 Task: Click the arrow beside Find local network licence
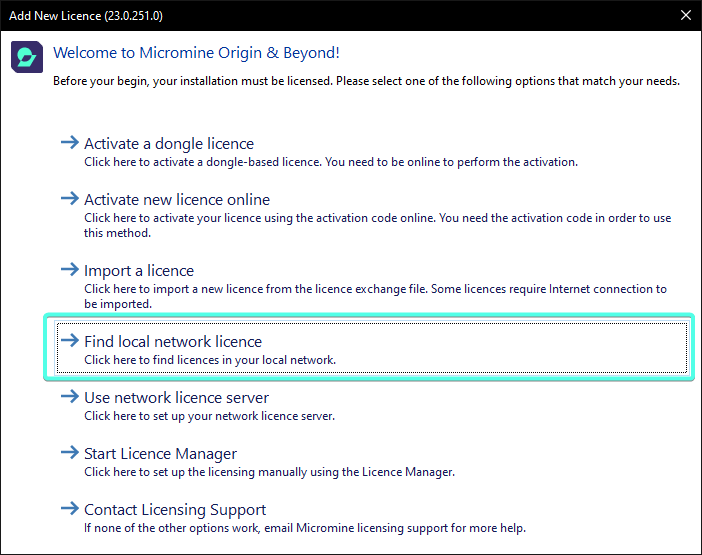(x=69, y=341)
